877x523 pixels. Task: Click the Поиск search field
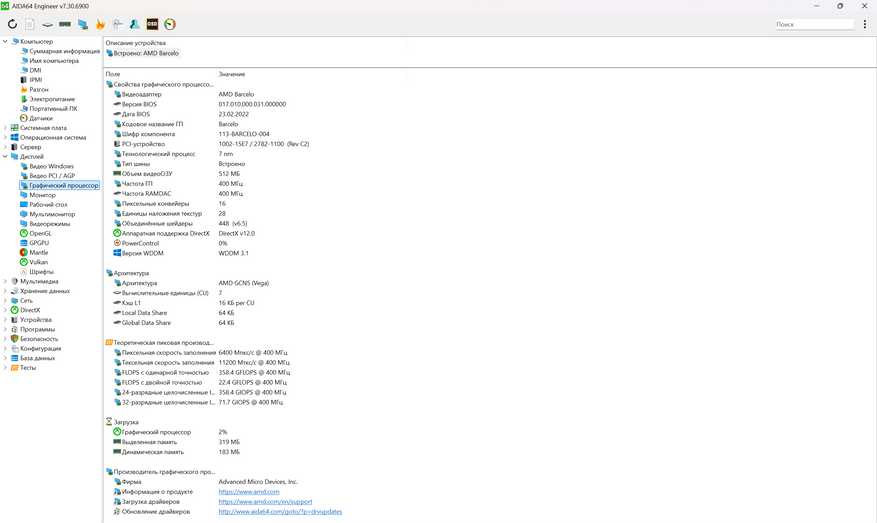click(x=814, y=24)
